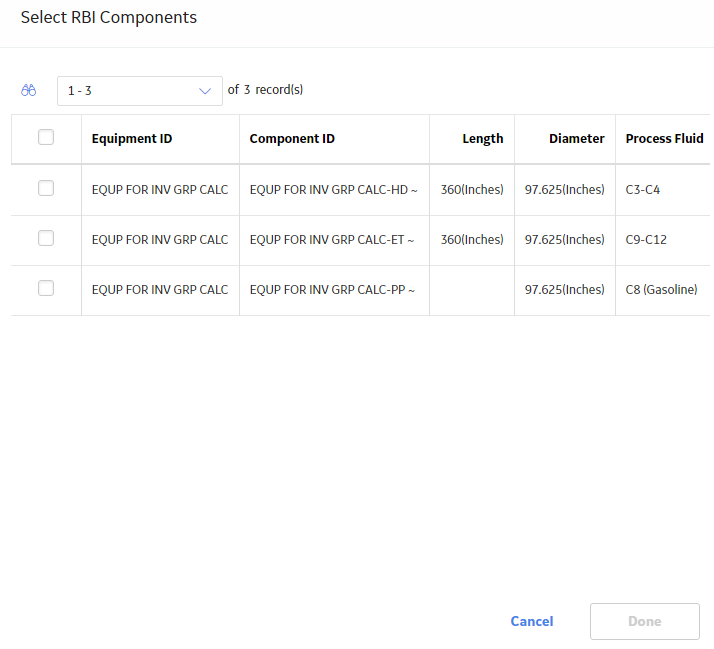Screen dimensions: 714x649
Task: Open the 1 - 3 records range dropdown
Action: point(140,91)
